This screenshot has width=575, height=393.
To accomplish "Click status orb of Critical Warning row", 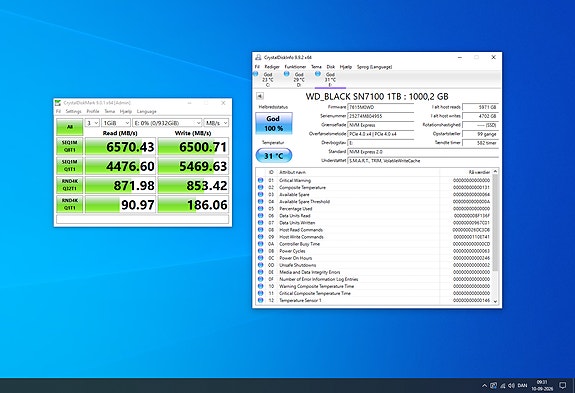I will pyautogui.click(x=260, y=180).
